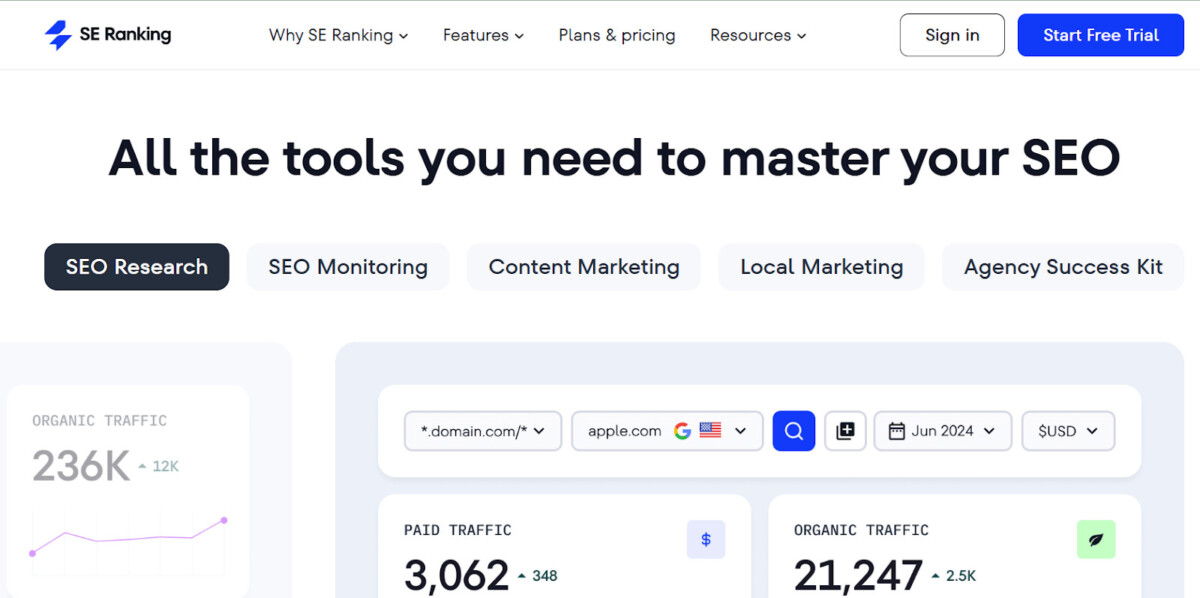Click the blue search magnifier button
The width and height of the screenshot is (1200, 598).
(x=794, y=431)
